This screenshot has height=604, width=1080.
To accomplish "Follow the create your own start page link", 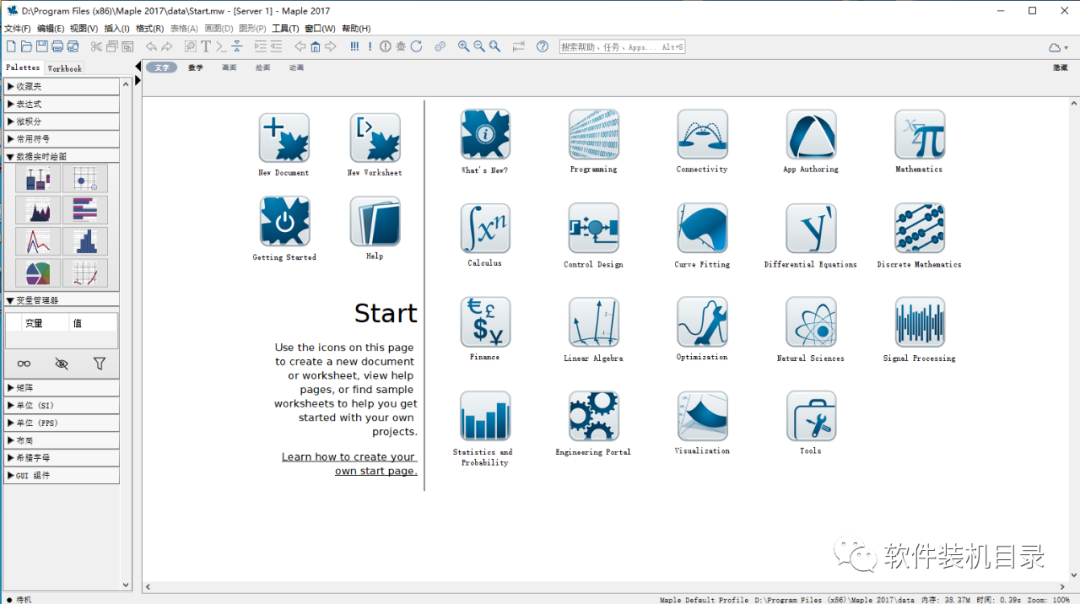I will (x=349, y=464).
